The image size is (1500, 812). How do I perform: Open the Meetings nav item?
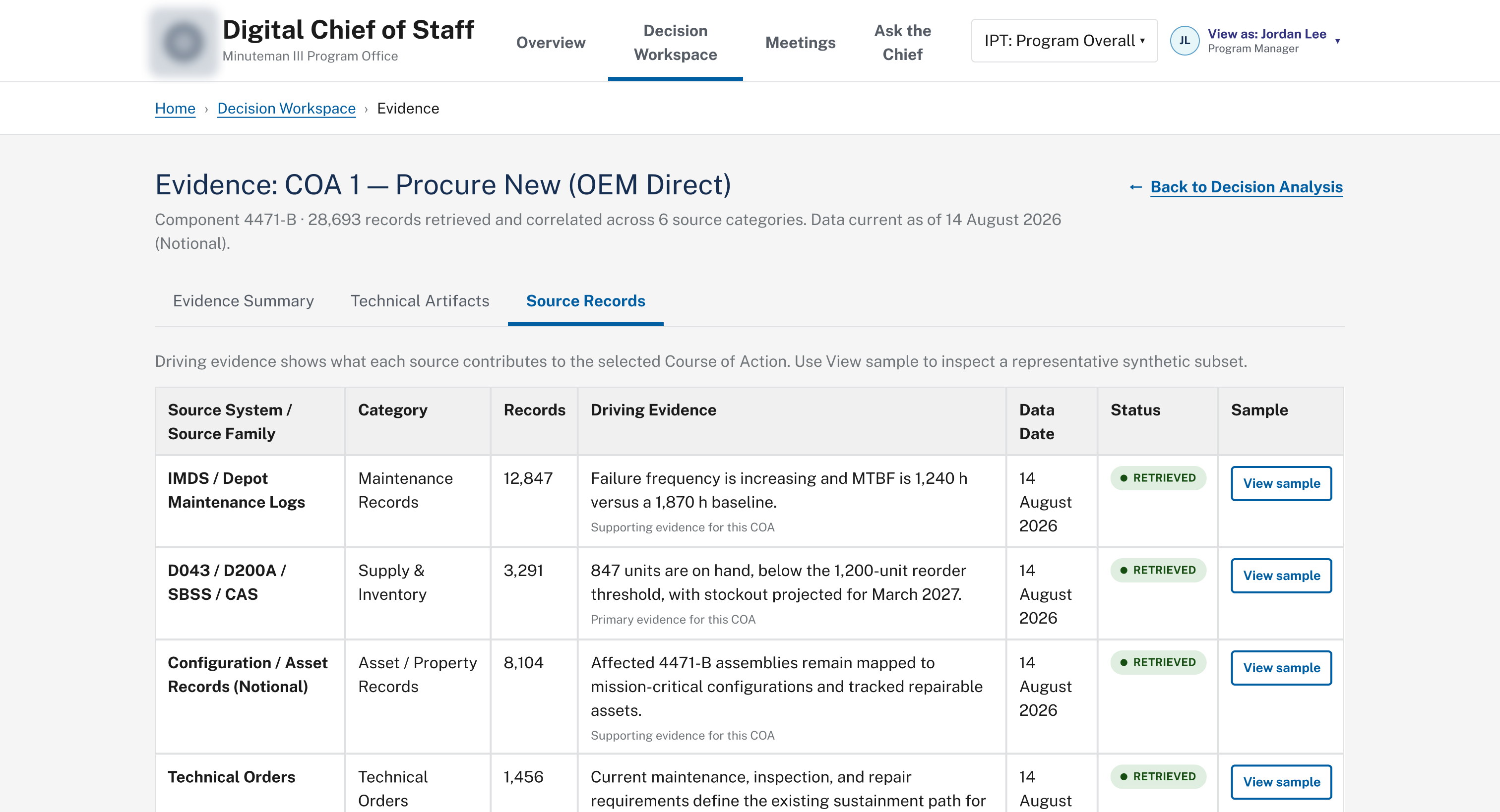[800, 43]
